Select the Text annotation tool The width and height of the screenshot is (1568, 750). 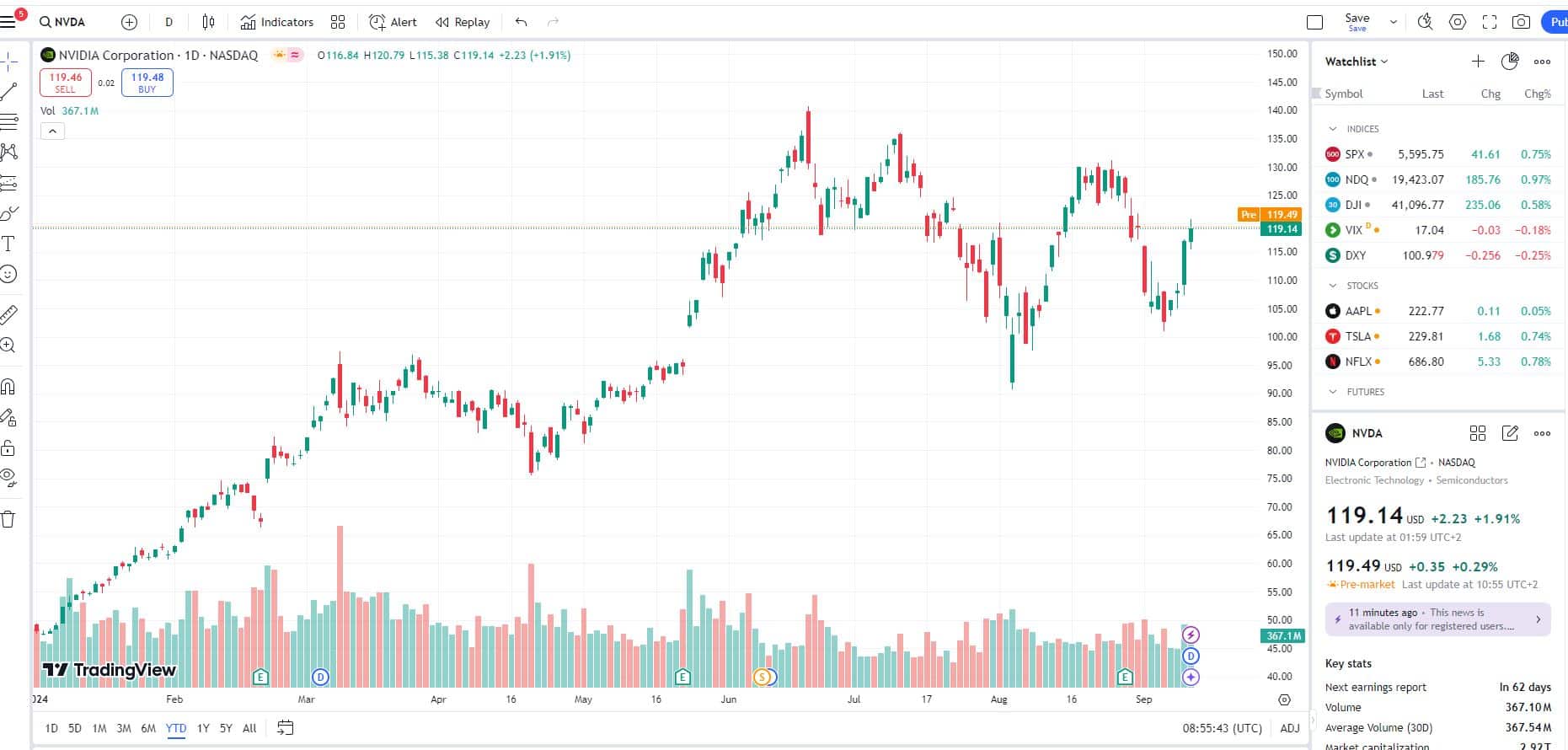point(9,244)
